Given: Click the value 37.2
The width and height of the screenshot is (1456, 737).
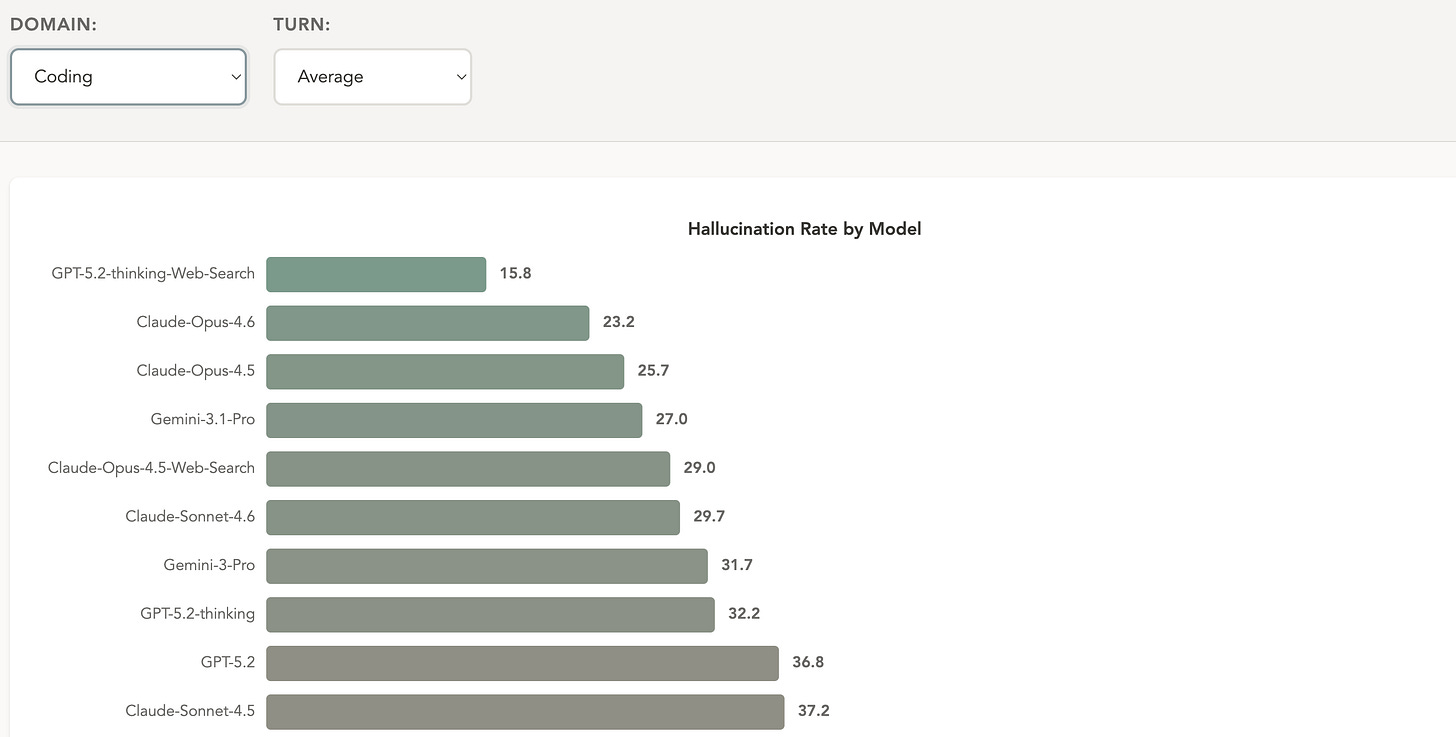Looking at the screenshot, I should coord(814,711).
